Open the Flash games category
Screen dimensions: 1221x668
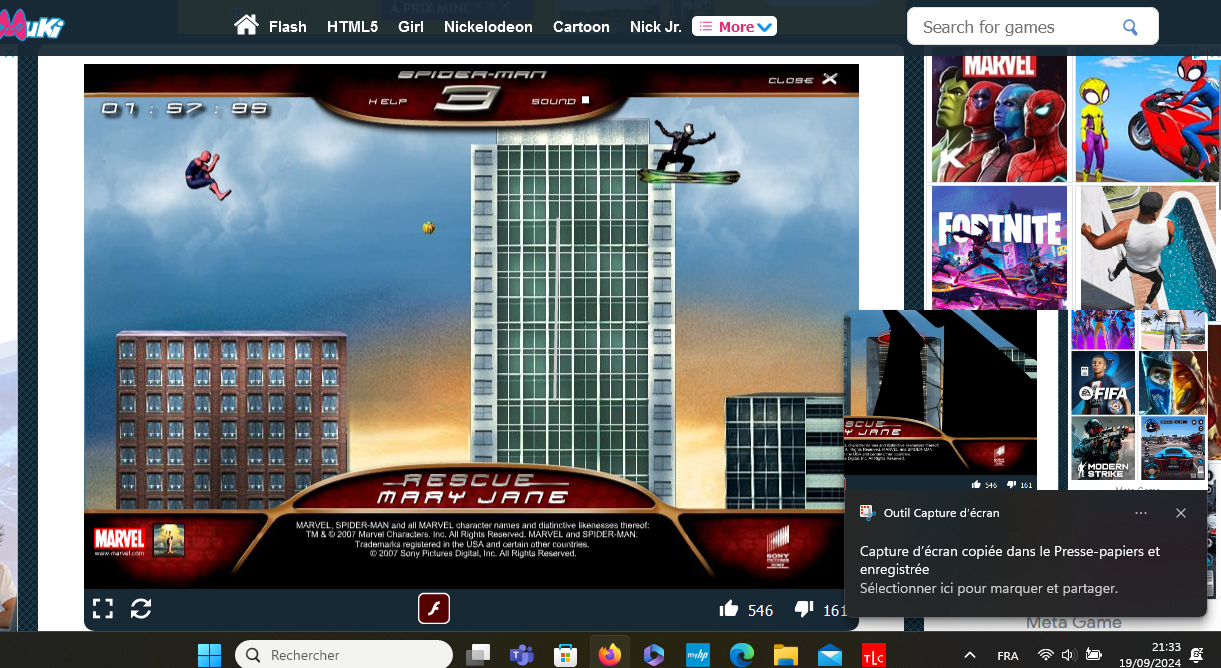(x=288, y=27)
